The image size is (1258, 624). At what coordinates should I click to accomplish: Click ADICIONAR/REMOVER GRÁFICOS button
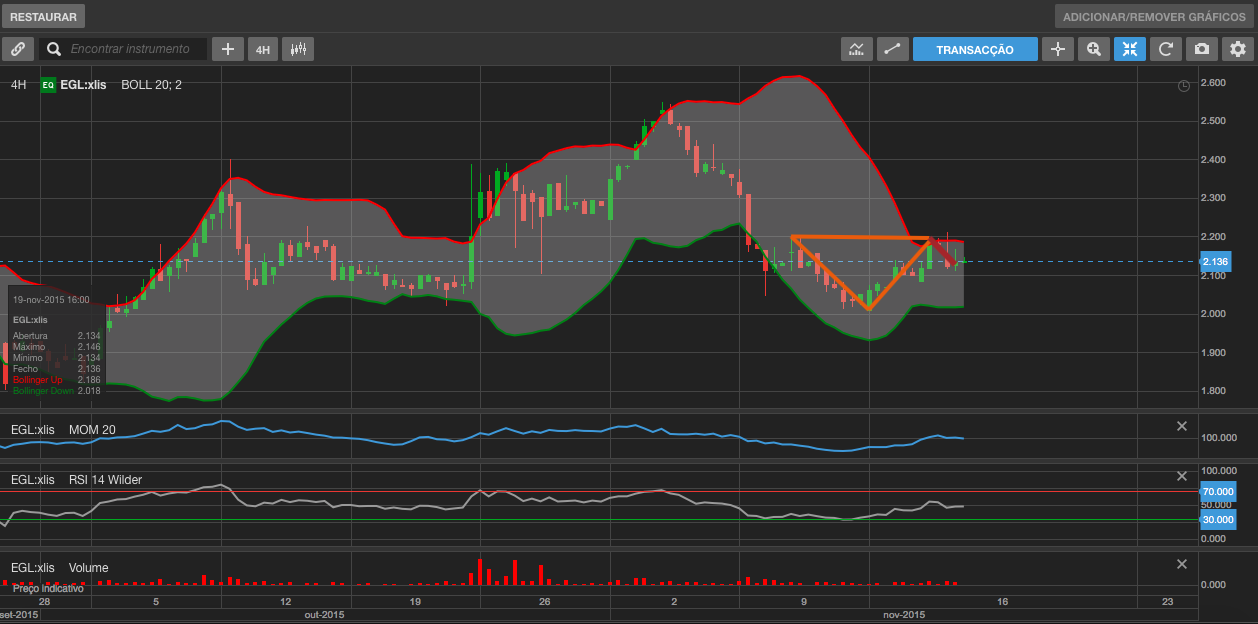(x=1154, y=17)
